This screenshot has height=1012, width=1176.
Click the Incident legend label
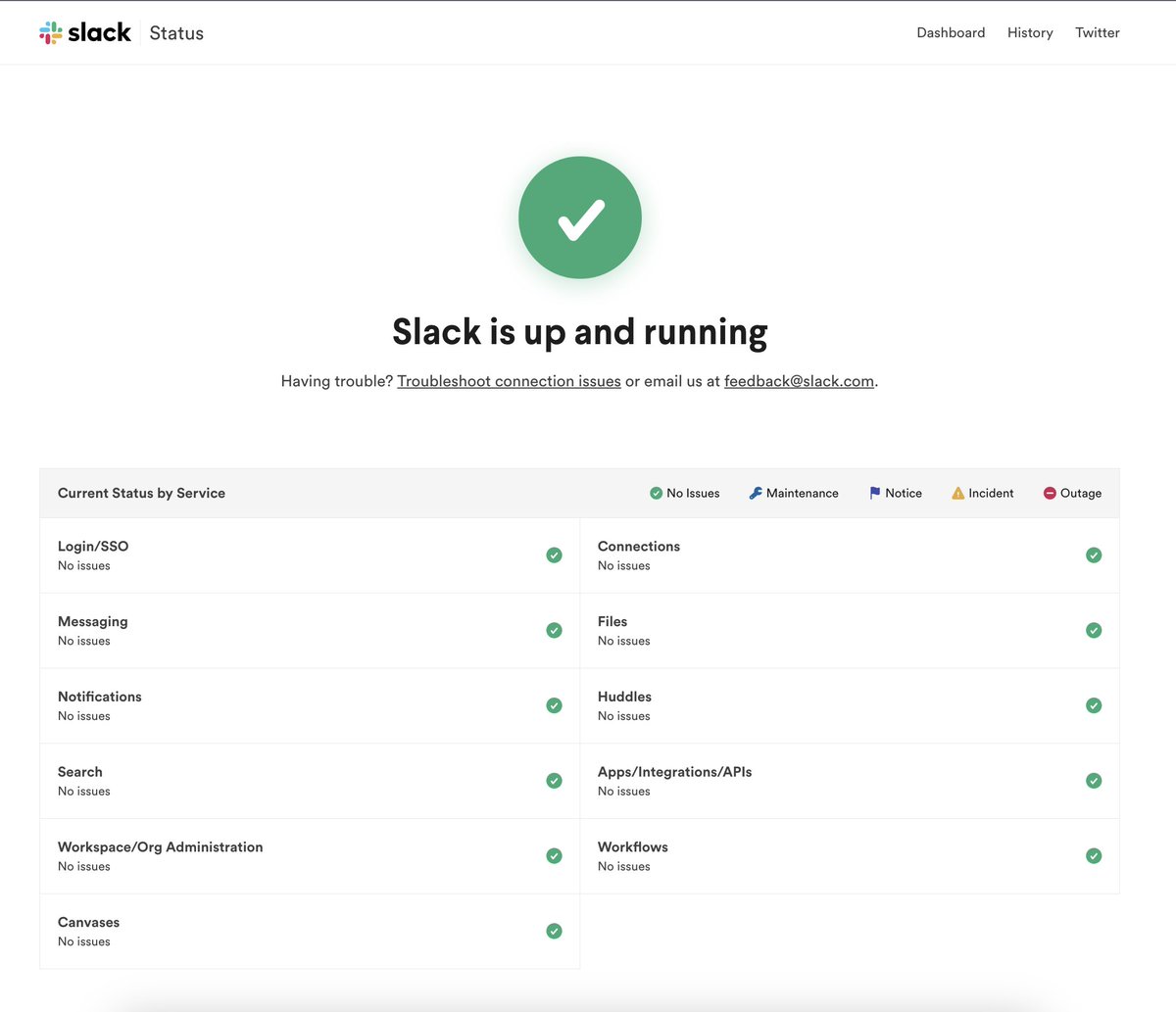(991, 493)
